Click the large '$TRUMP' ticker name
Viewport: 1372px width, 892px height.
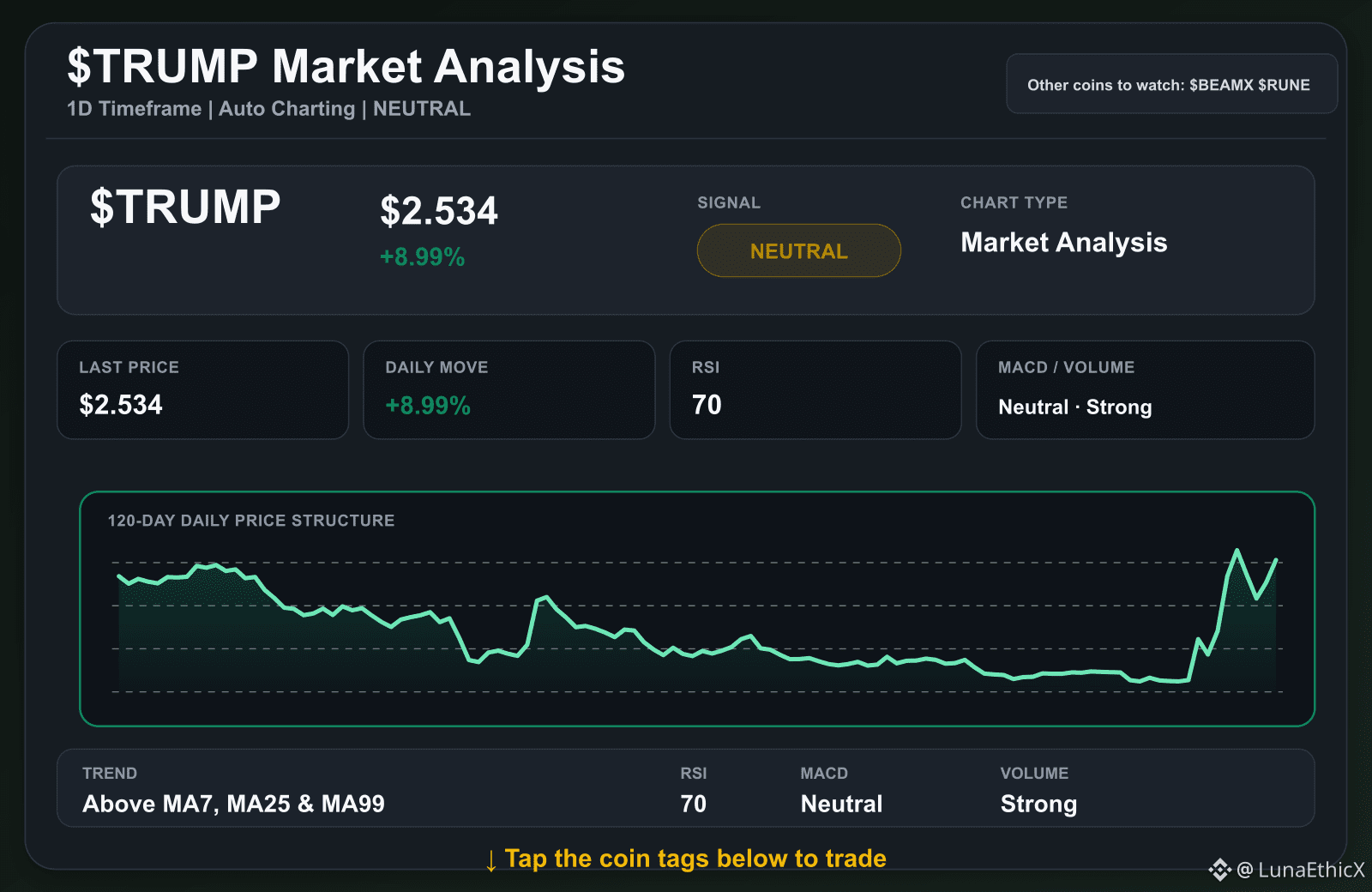[185, 207]
